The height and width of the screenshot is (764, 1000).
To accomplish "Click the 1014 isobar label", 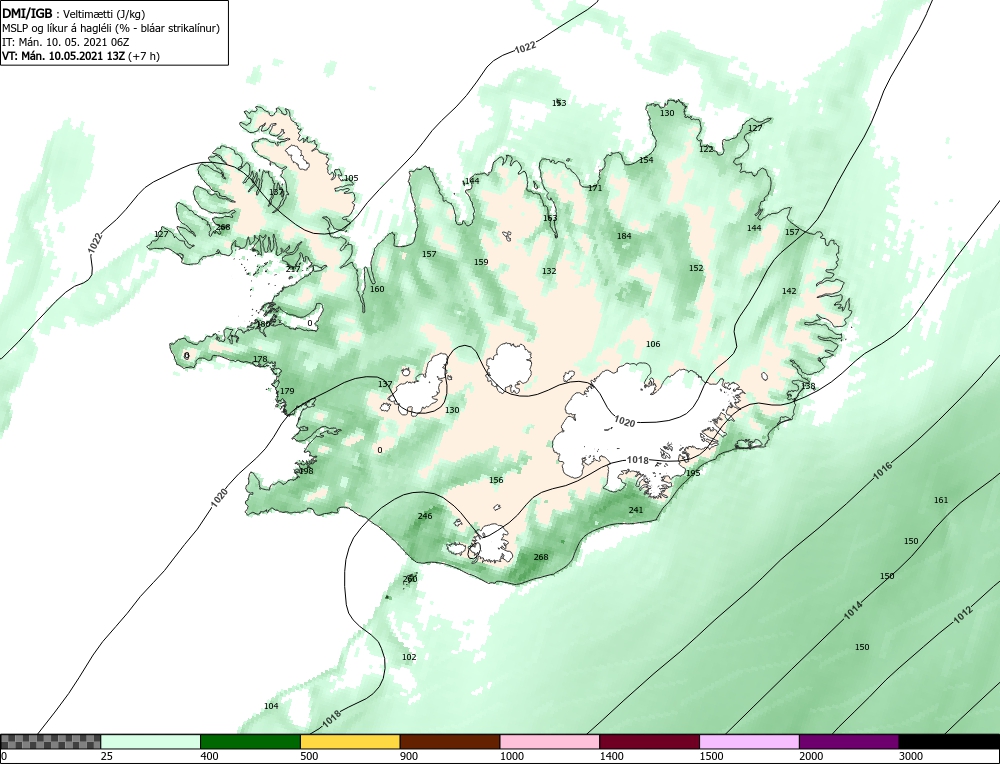I will tap(853, 611).
